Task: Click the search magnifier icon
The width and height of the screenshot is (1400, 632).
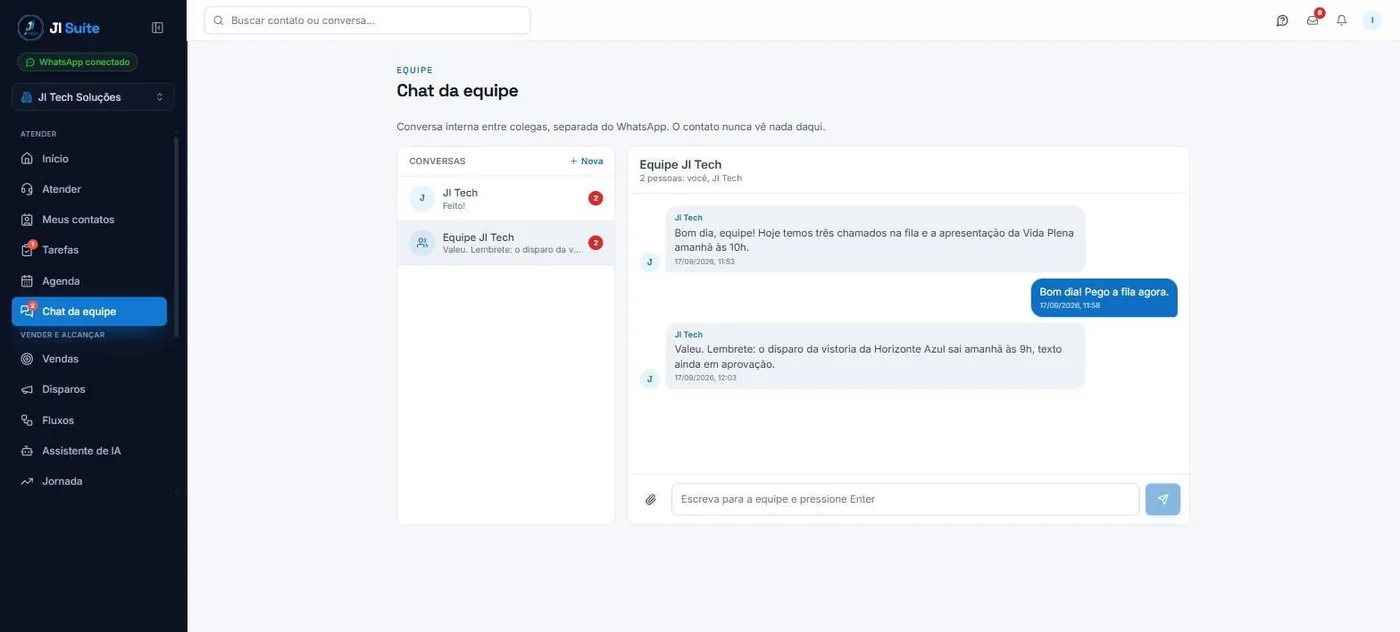Action: (219, 20)
